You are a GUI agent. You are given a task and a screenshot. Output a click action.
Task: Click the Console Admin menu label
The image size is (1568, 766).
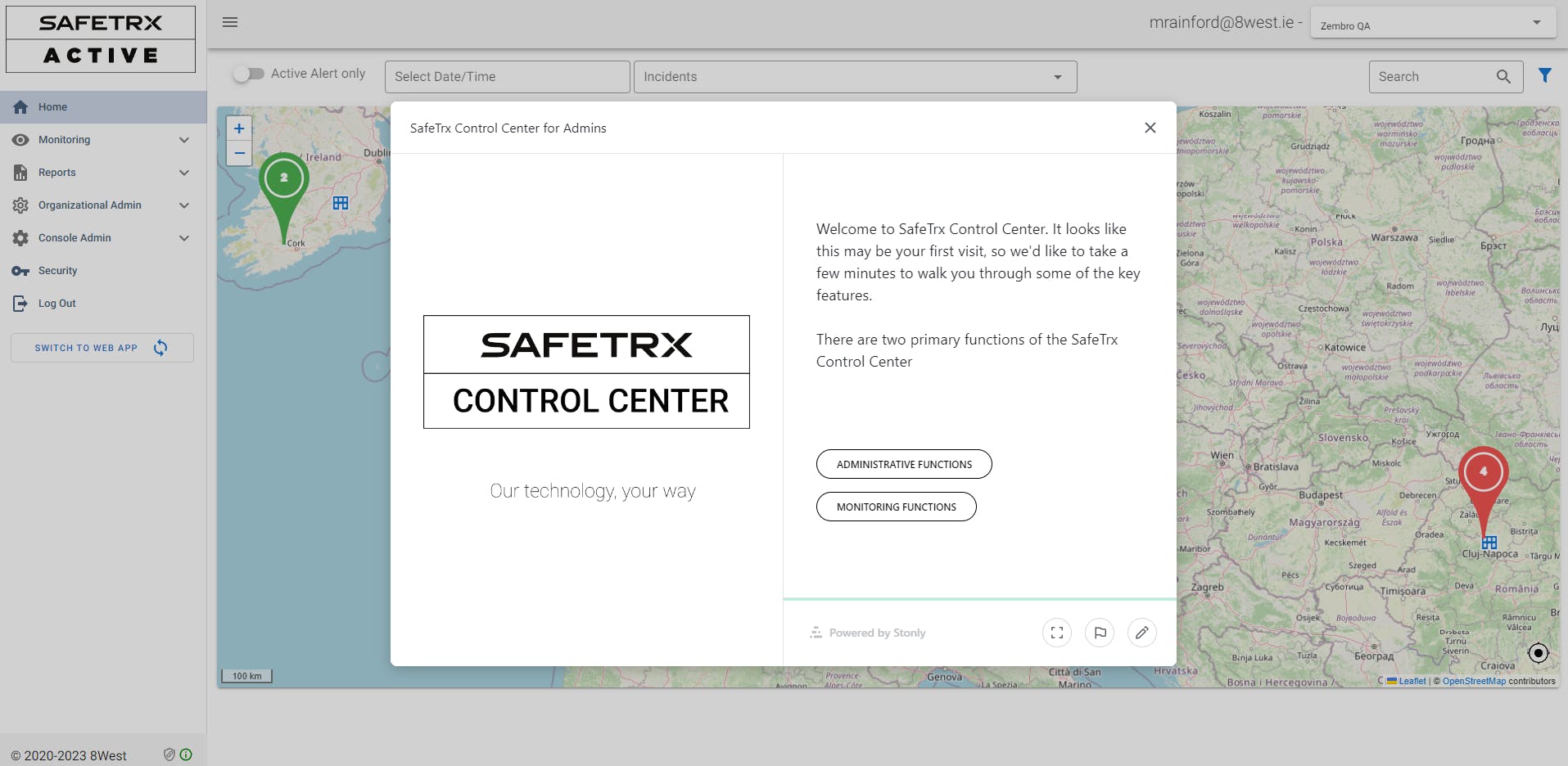(75, 238)
